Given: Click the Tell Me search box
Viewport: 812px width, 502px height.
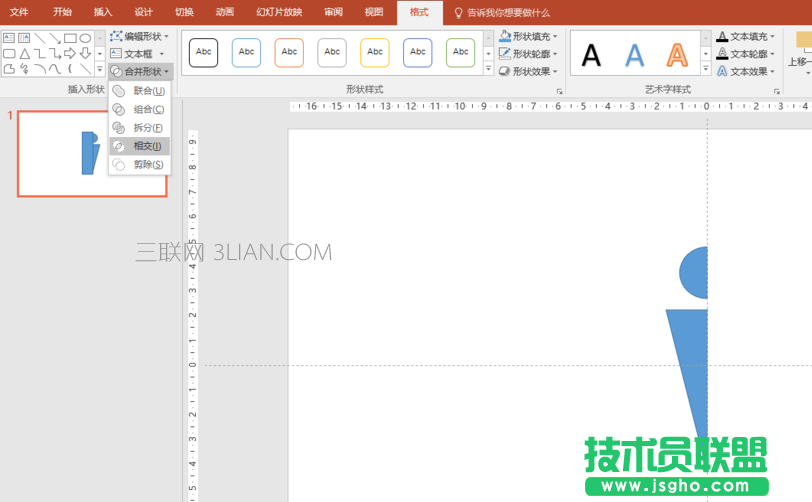Looking at the screenshot, I should [x=502, y=12].
